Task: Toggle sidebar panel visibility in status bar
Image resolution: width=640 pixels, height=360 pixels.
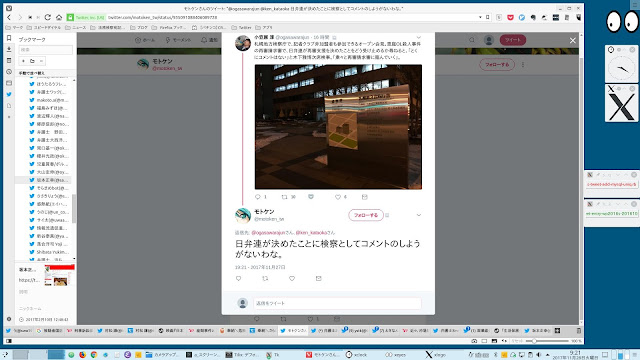Action: (x=9, y=340)
